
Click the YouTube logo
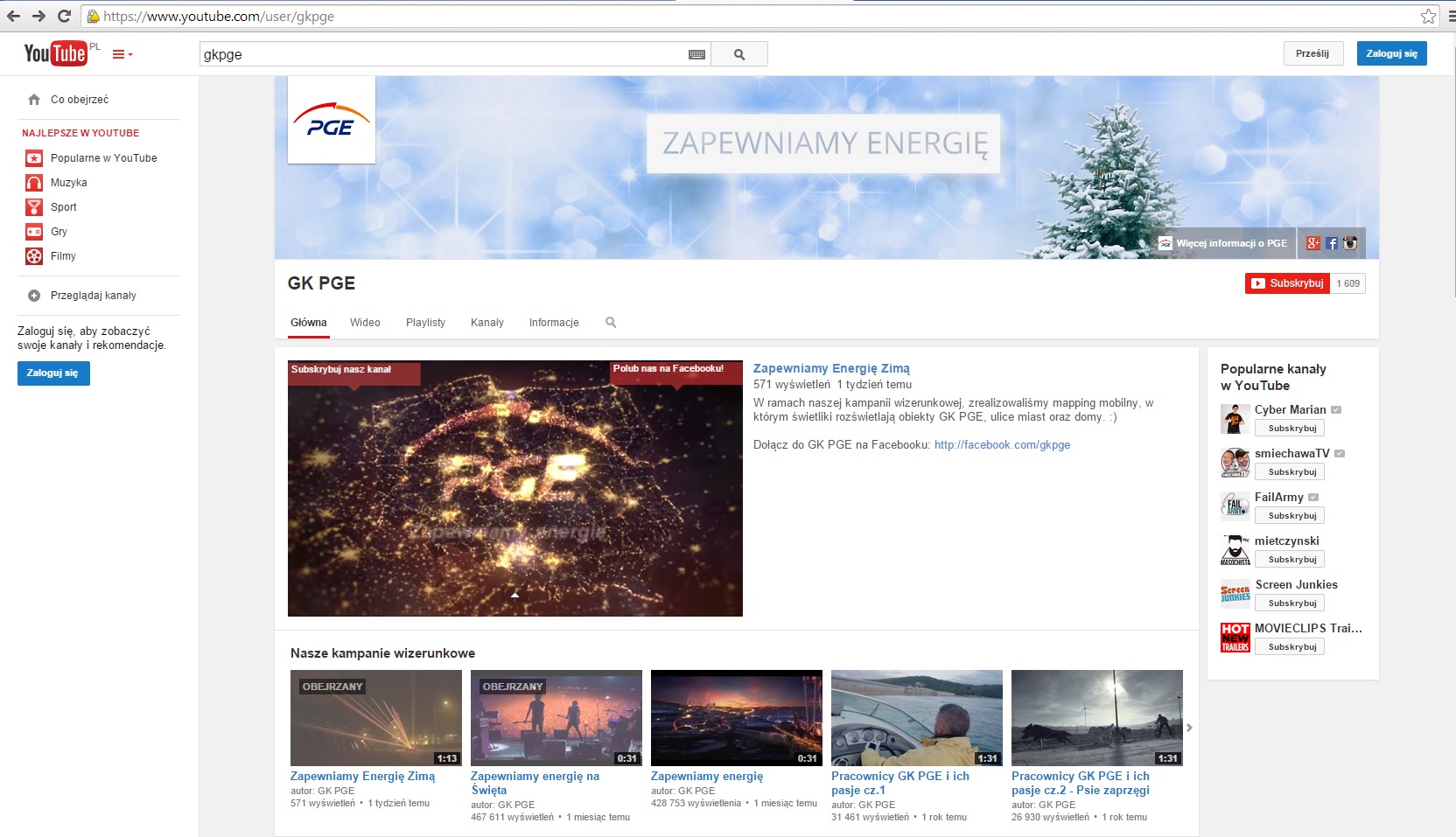[x=56, y=53]
